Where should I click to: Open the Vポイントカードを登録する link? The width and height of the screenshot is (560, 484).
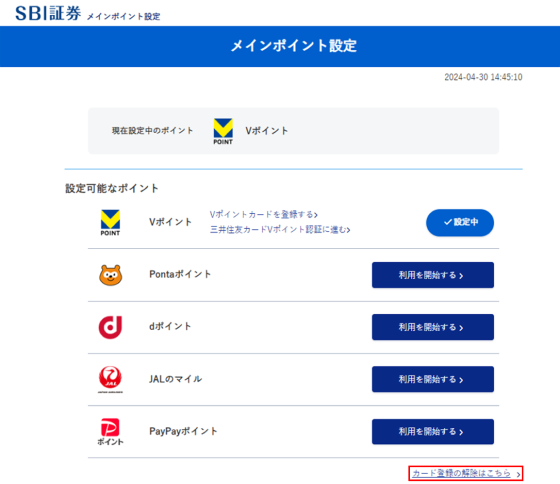264,214
